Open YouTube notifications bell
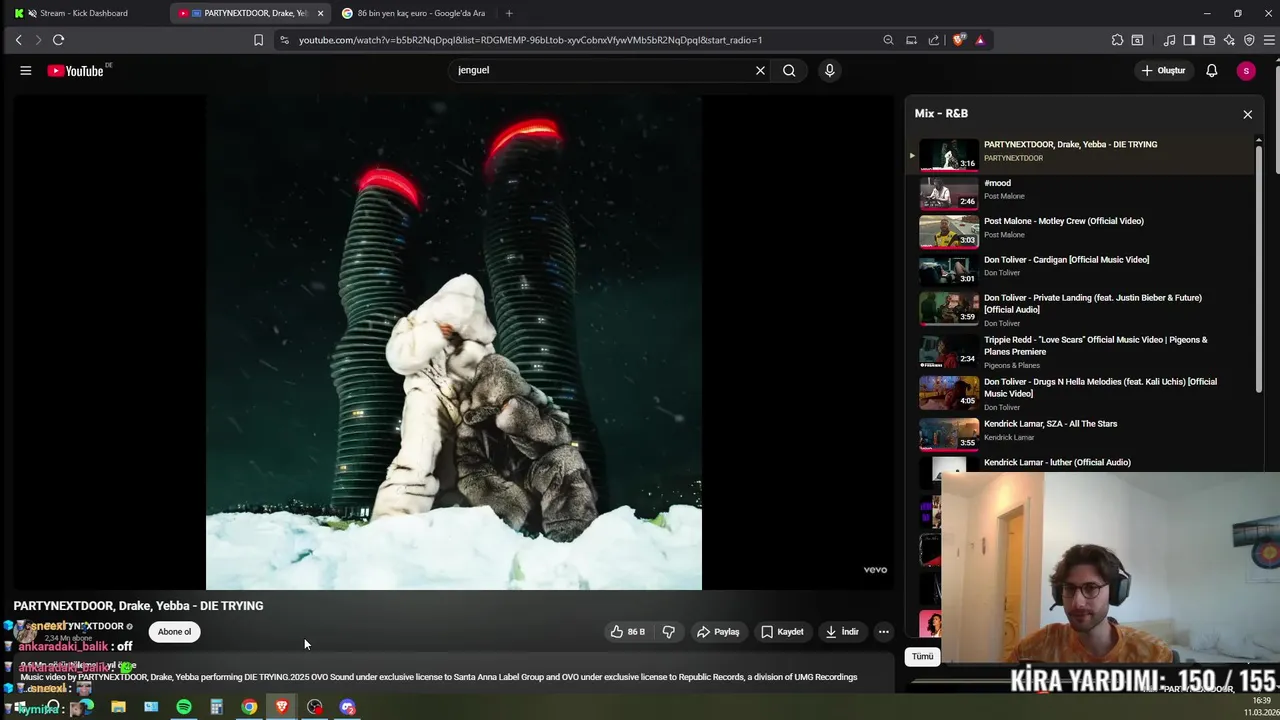This screenshot has width=1280, height=720. click(1211, 70)
